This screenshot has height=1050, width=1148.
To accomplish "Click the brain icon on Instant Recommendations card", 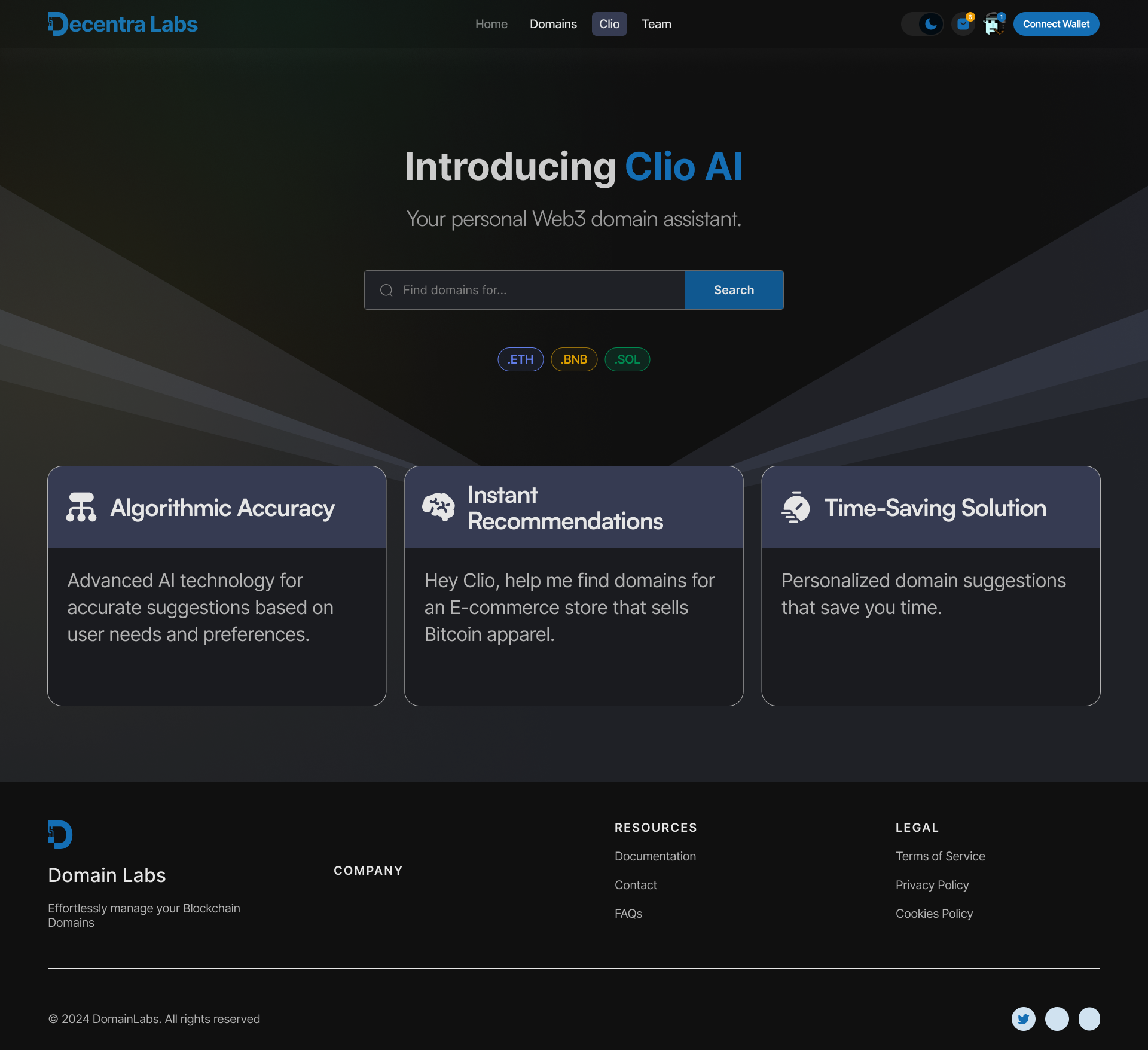I will (x=439, y=507).
